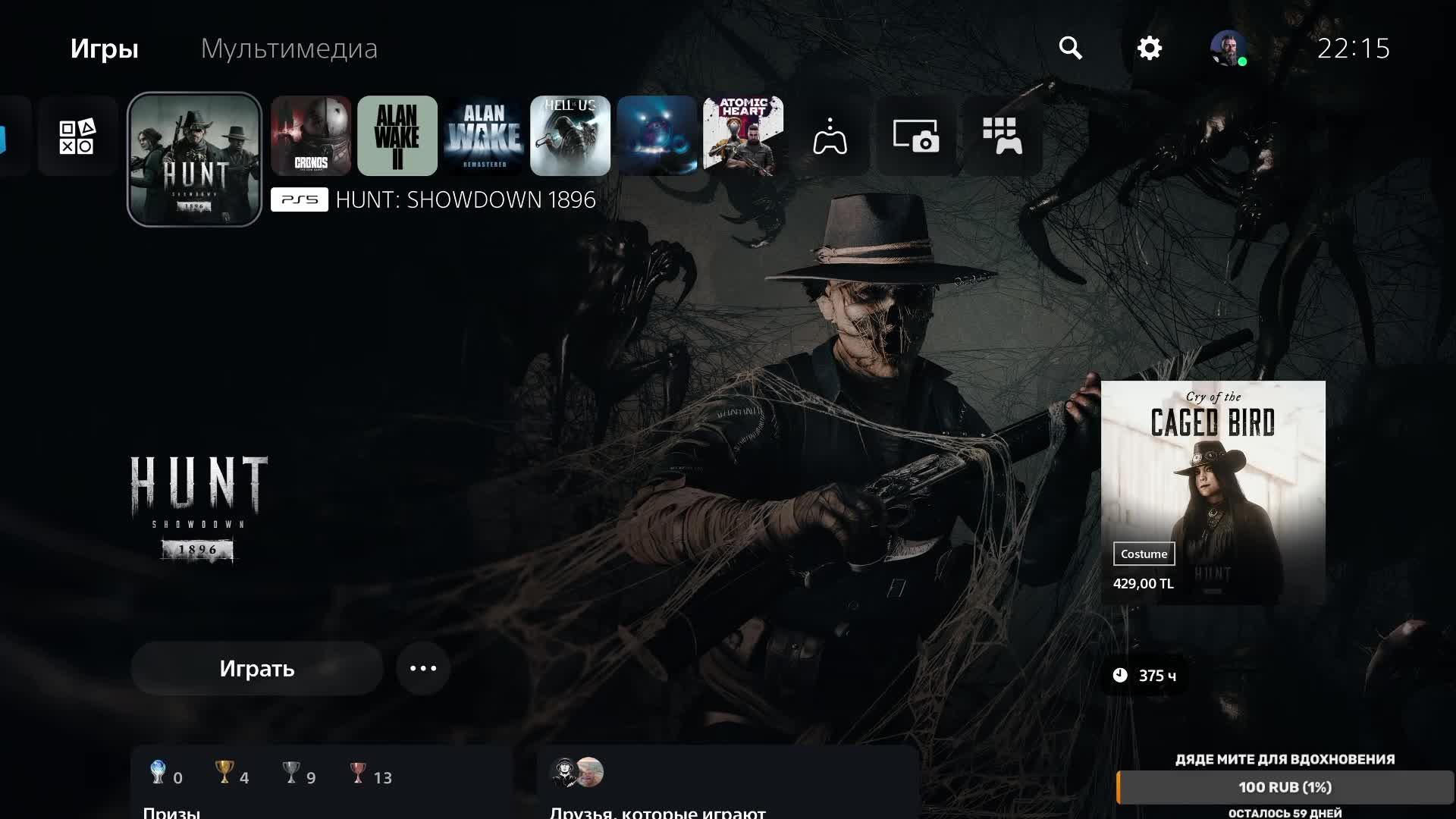Image resolution: width=1456 pixels, height=819 pixels.
Task: Open the Media Gallery screenshot icon
Action: (x=916, y=136)
